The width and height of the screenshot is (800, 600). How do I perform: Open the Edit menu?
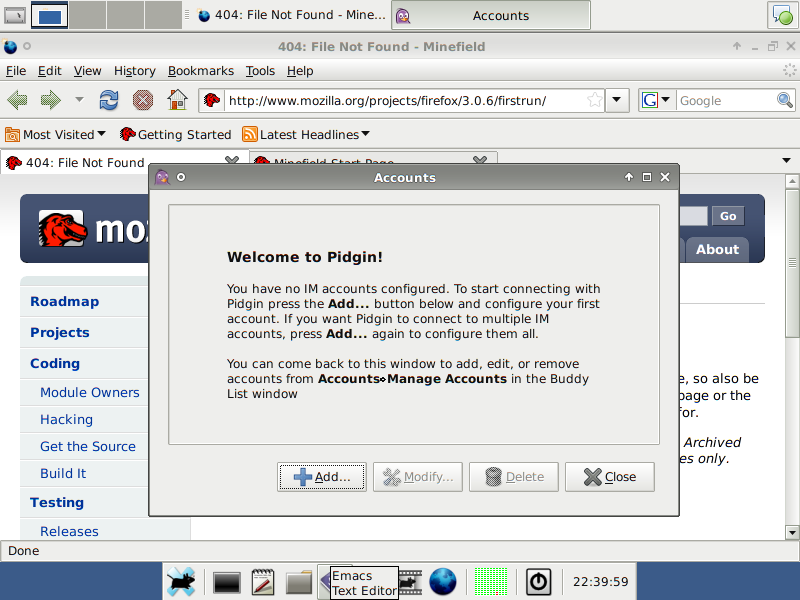click(x=49, y=71)
